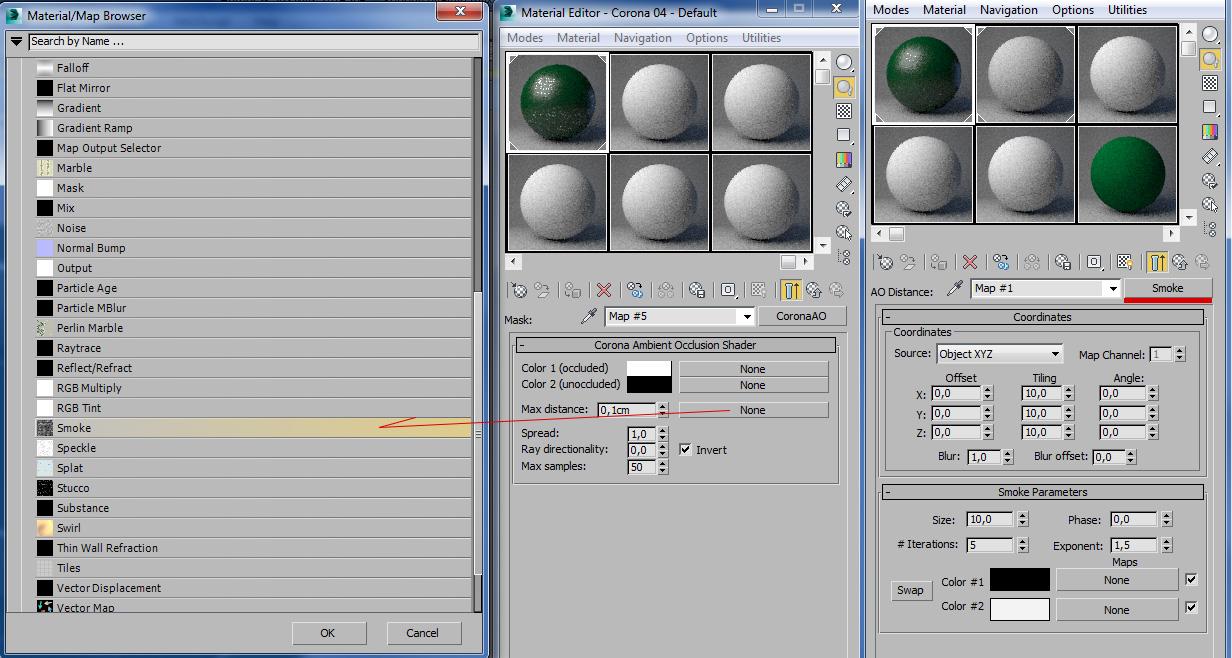Click Go to Parent icon in right editor
This screenshot has width=1232, height=658.
tap(1179, 262)
